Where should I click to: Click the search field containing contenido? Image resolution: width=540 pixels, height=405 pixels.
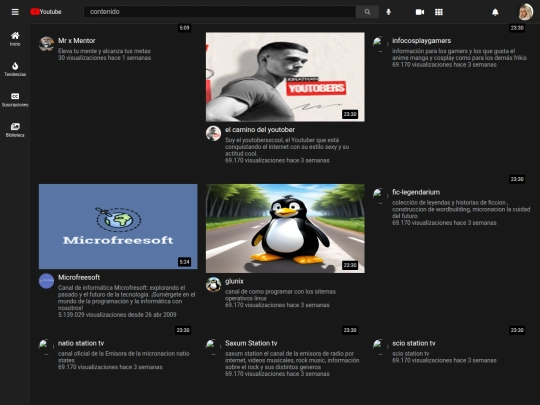coord(220,12)
